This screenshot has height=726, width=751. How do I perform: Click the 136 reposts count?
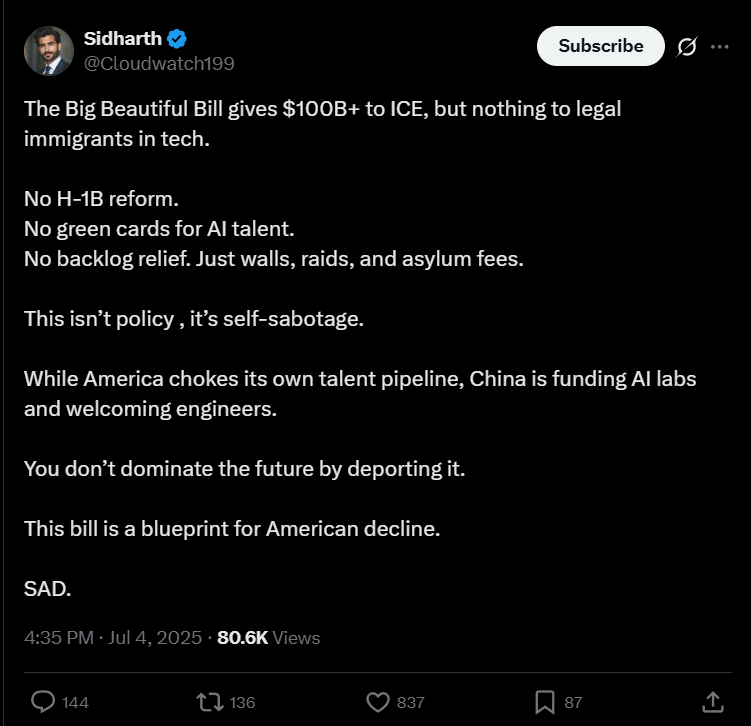coord(242,703)
